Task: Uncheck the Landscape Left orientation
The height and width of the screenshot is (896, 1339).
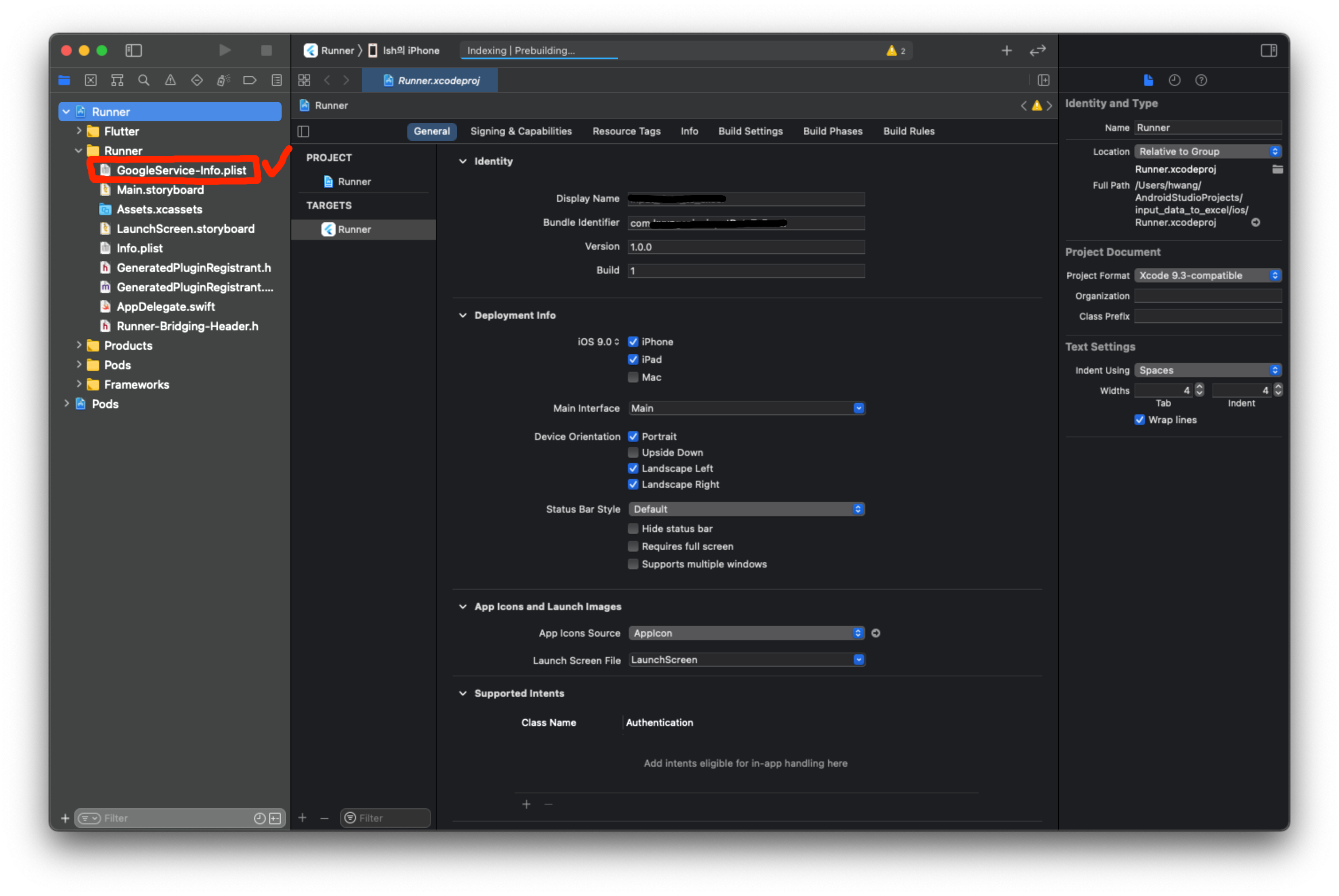Action: click(x=633, y=468)
